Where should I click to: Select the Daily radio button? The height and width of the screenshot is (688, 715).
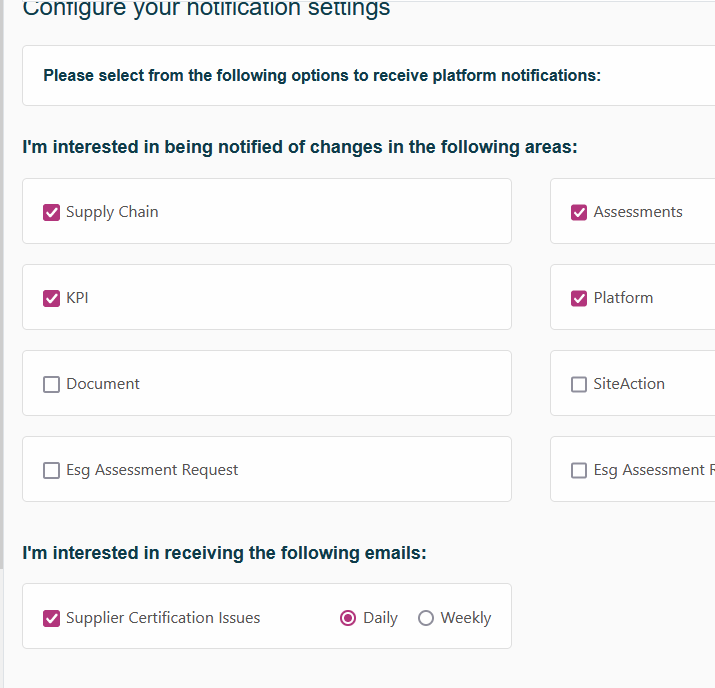pyautogui.click(x=348, y=618)
